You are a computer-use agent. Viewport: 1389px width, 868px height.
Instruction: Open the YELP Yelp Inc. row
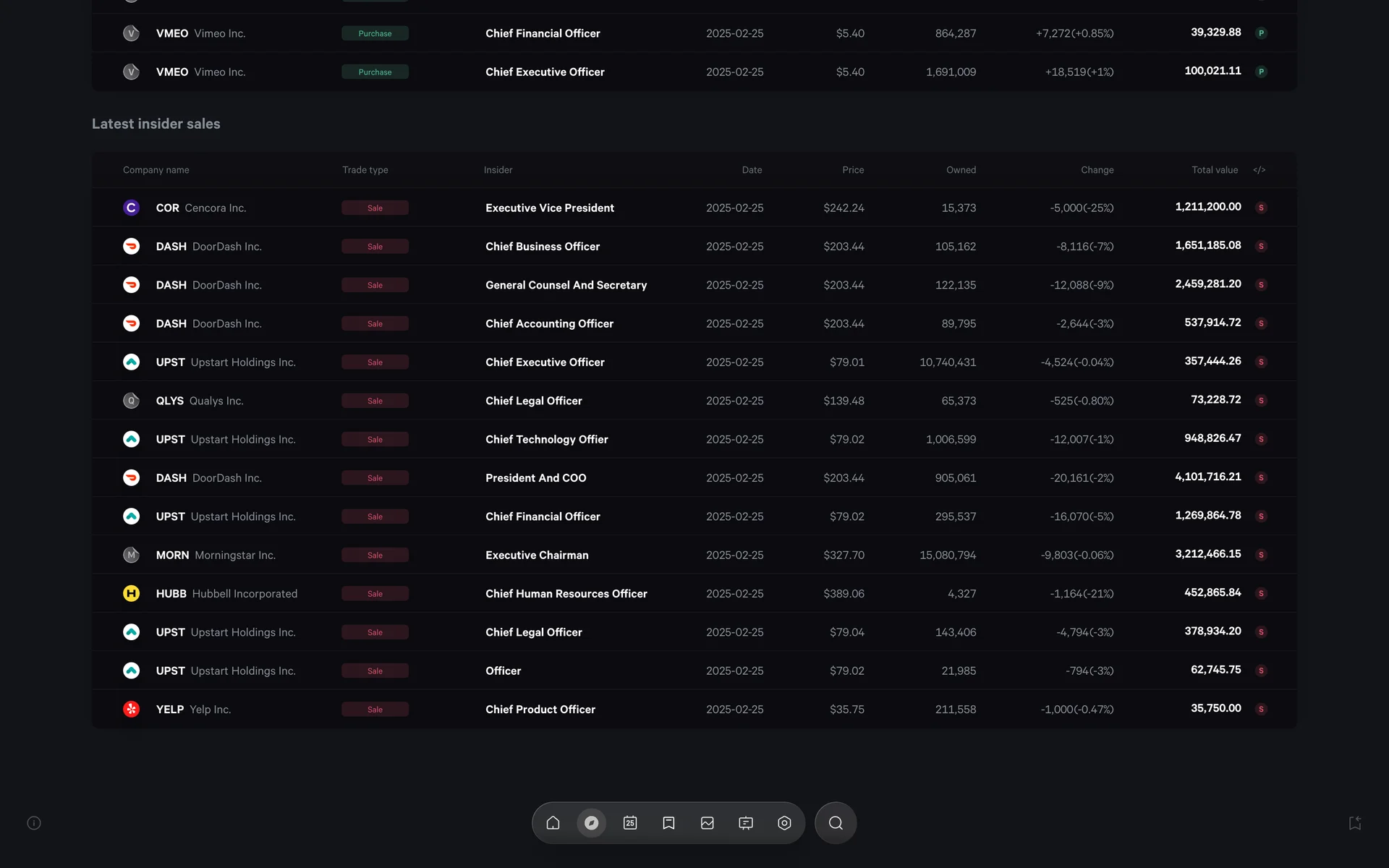coord(193,709)
